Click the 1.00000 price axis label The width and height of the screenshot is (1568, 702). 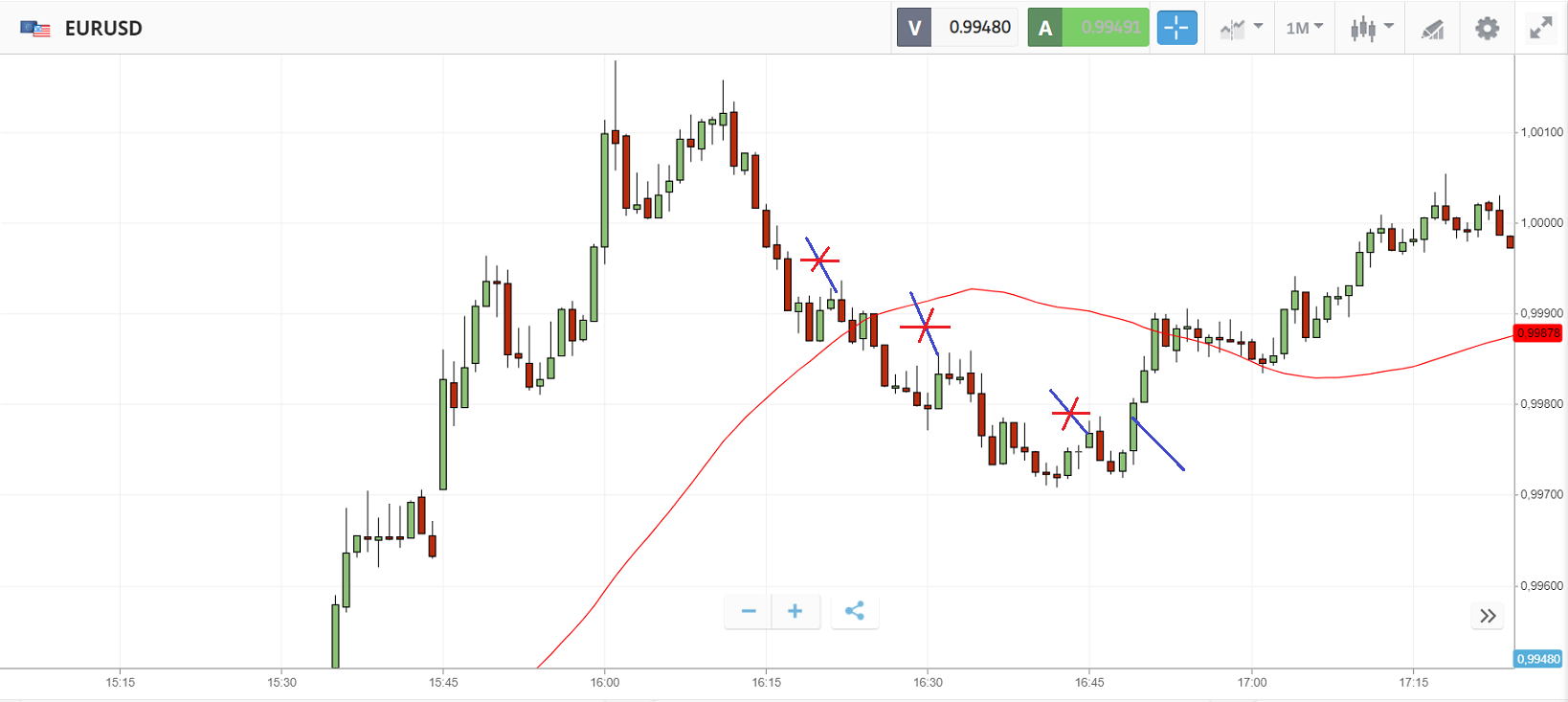click(x=1541, y=223)
